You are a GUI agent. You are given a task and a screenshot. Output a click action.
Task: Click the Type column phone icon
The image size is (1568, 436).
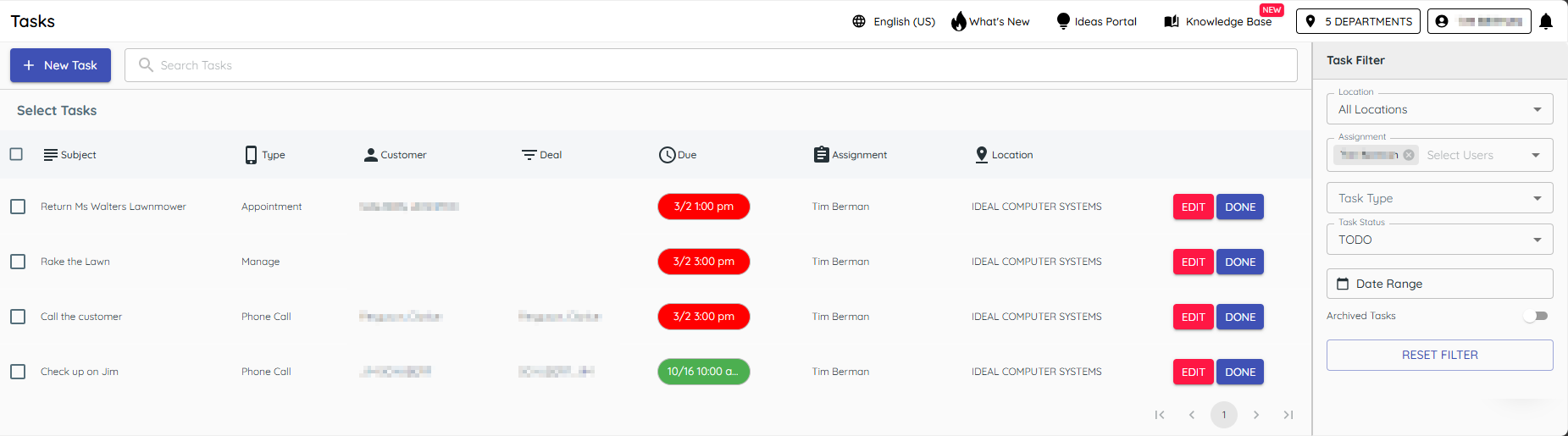[x=251, y=155]
